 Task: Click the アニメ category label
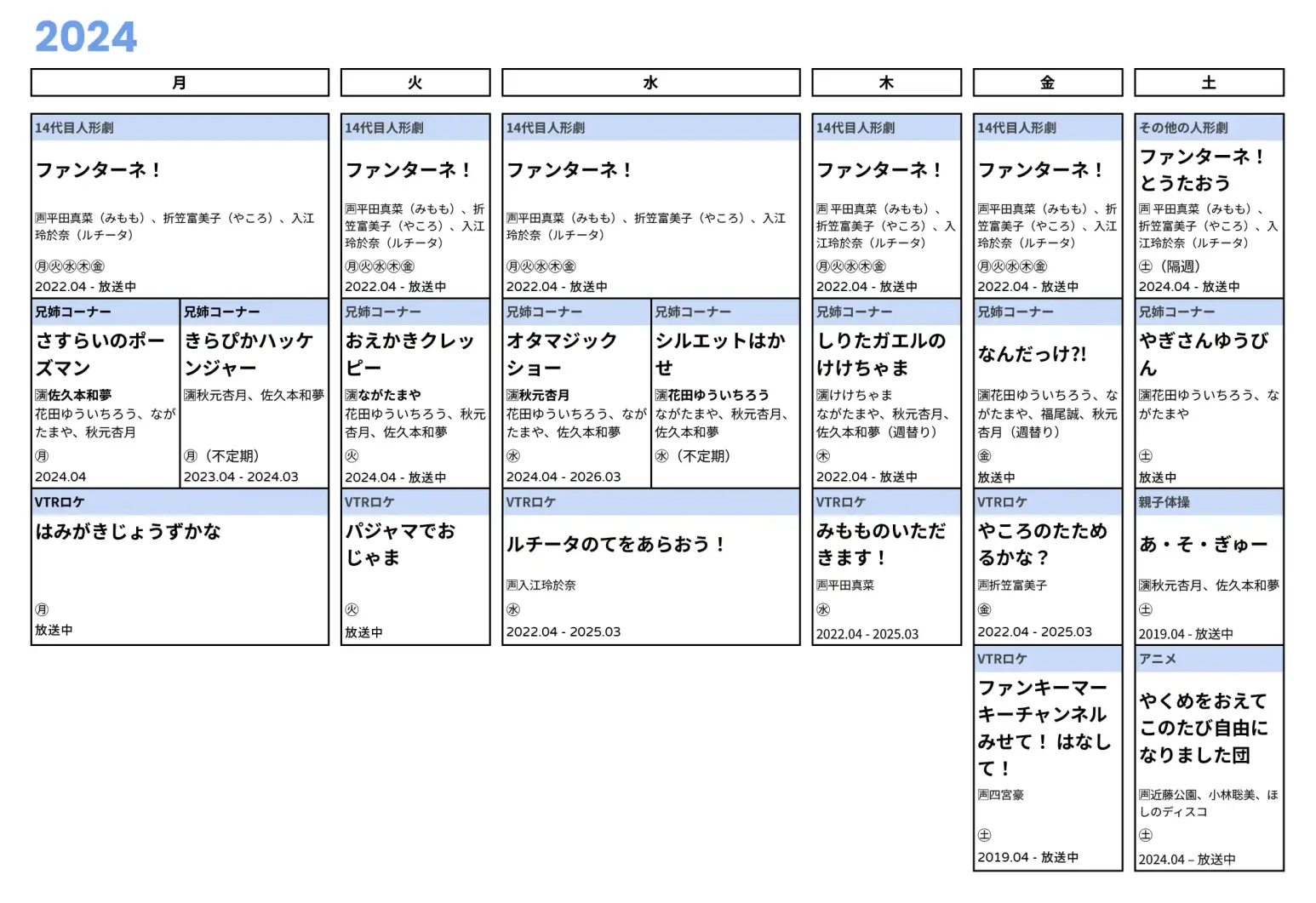1158,659
